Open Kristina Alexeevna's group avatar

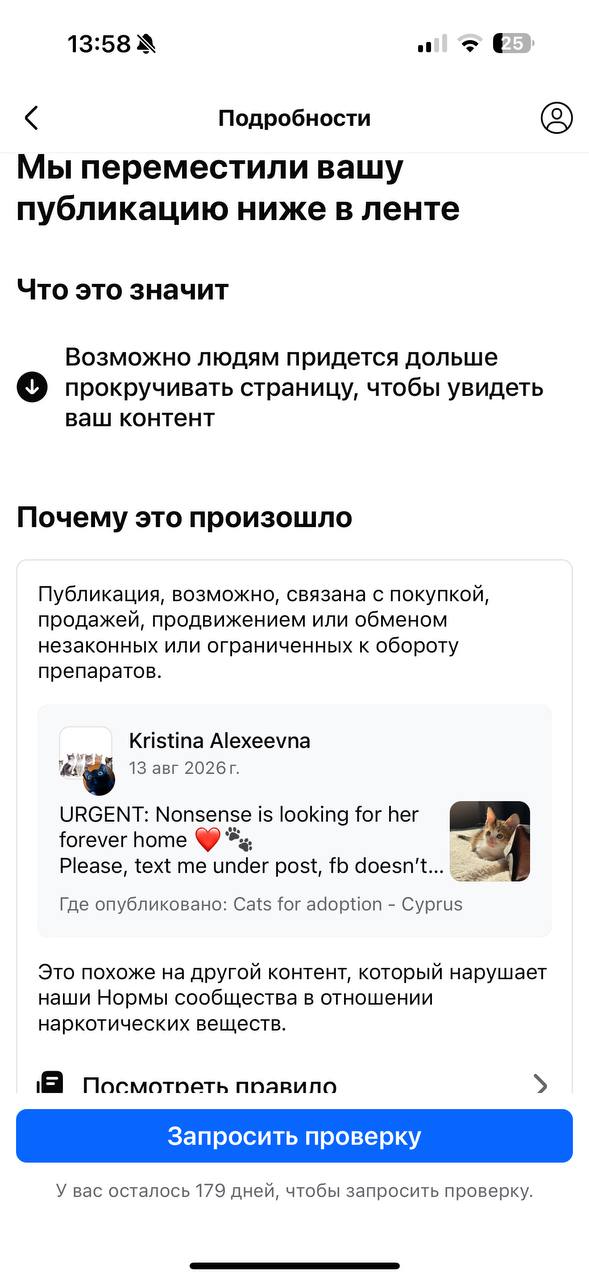coord(86,760)
